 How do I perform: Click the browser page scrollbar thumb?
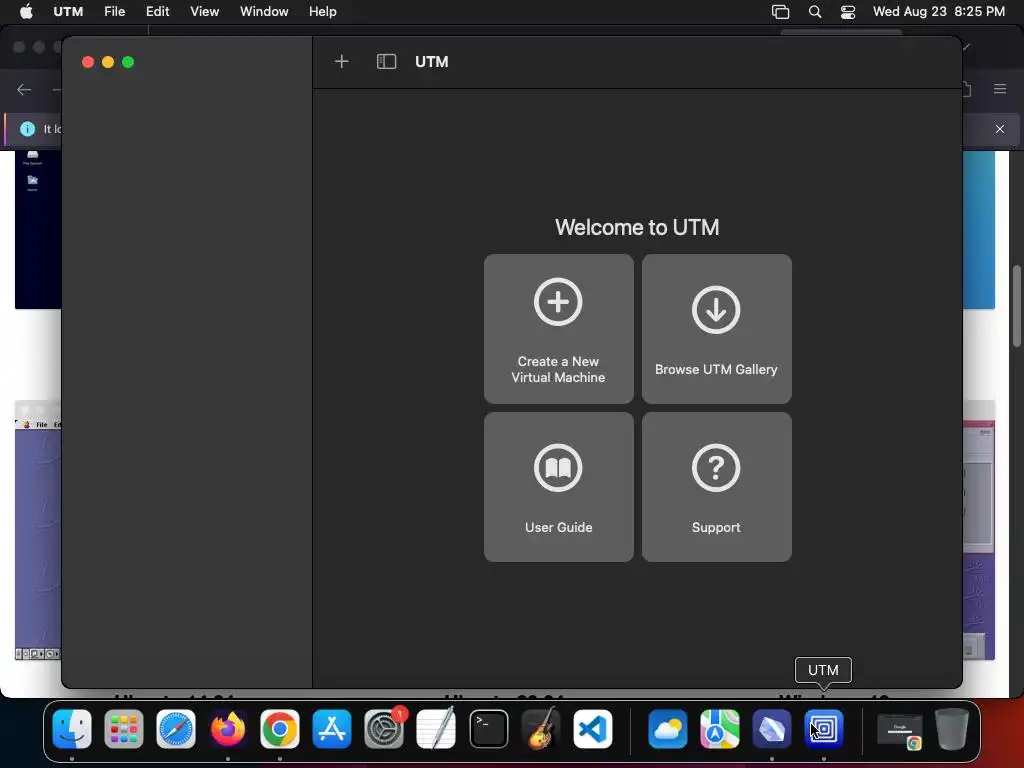[1017, 306]
